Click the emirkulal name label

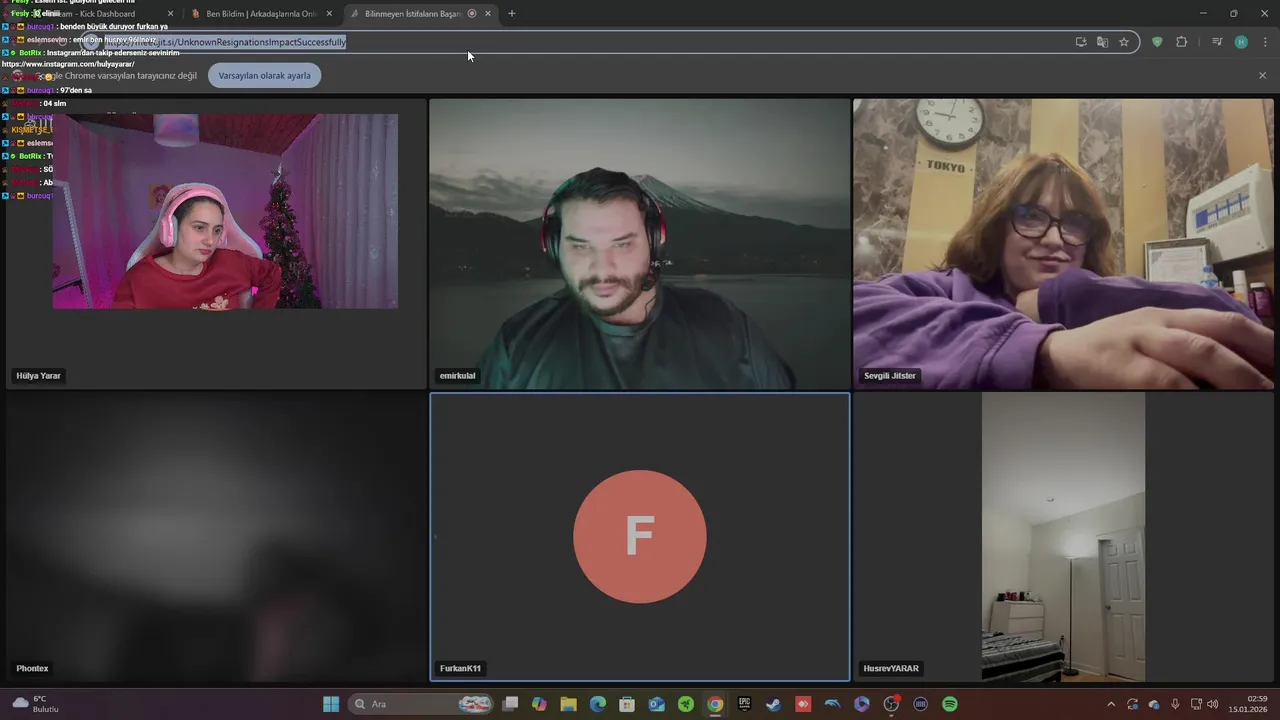tap(458, 376)
